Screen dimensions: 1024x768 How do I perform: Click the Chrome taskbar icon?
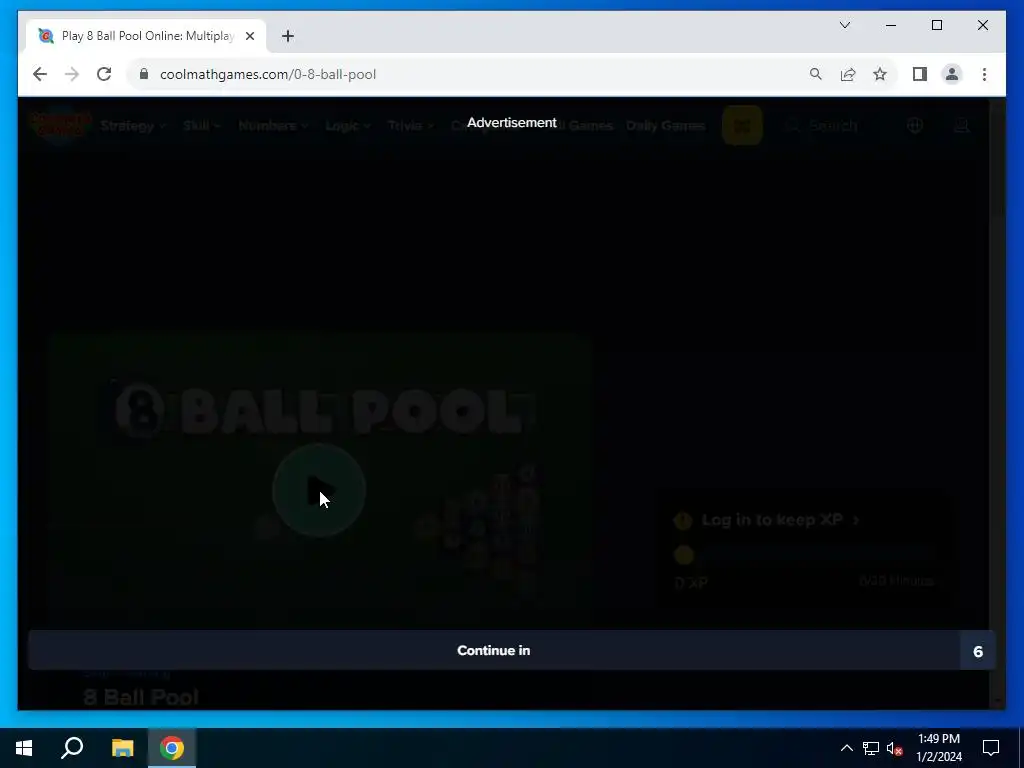coord(172,748)
